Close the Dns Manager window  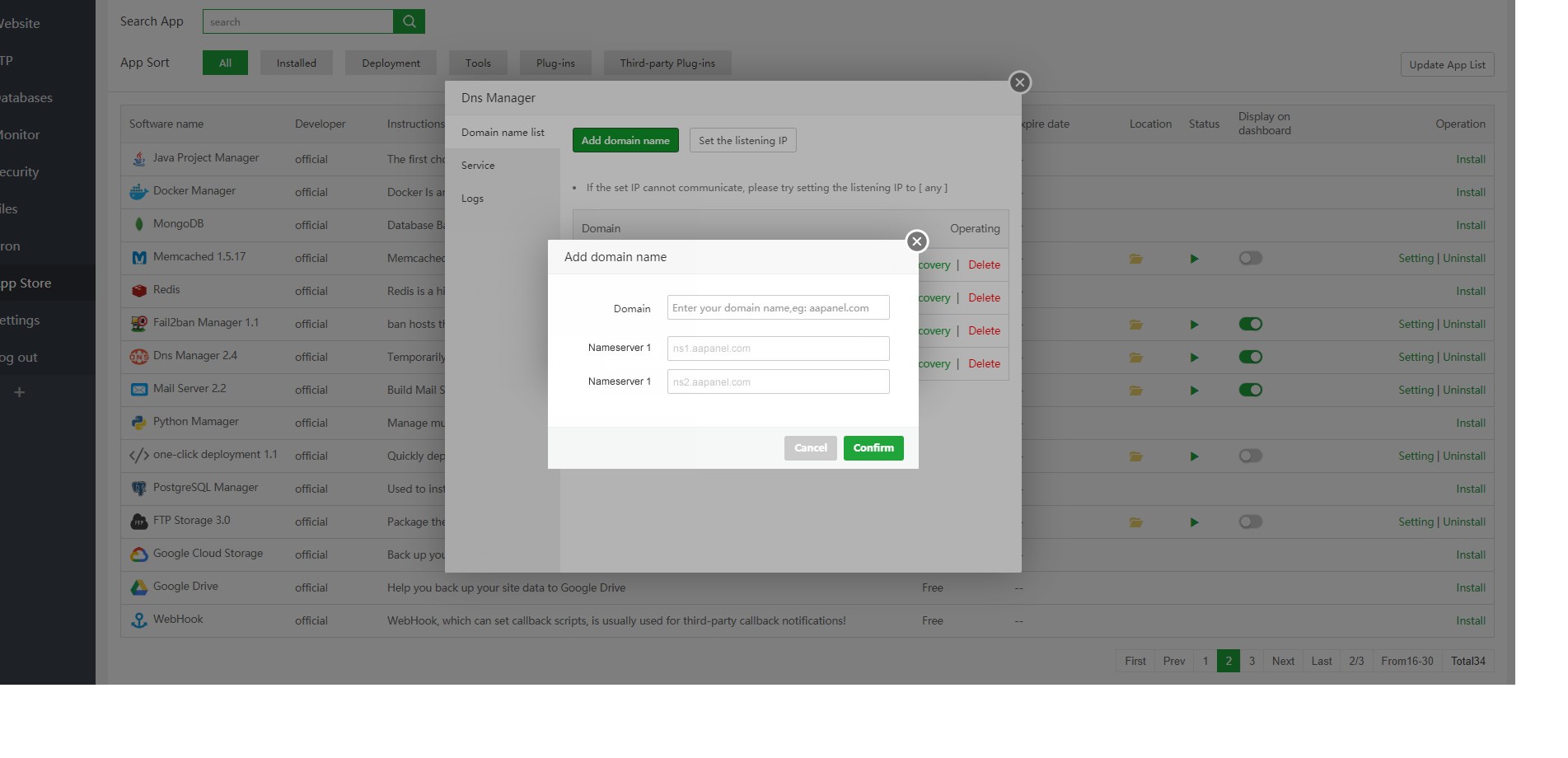pyautogui.click(x=1020, y=82)
